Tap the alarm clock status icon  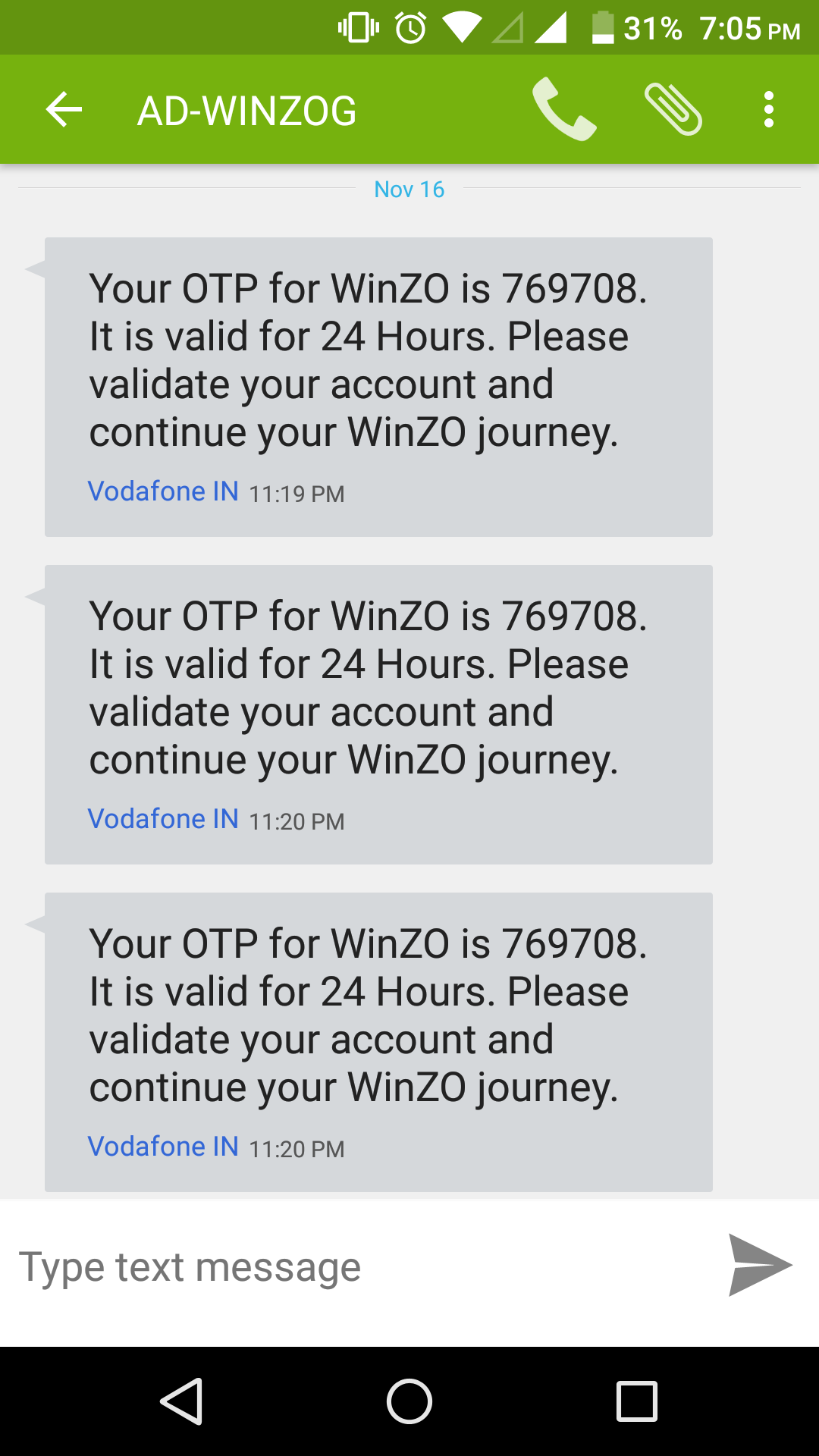point(411,29)
